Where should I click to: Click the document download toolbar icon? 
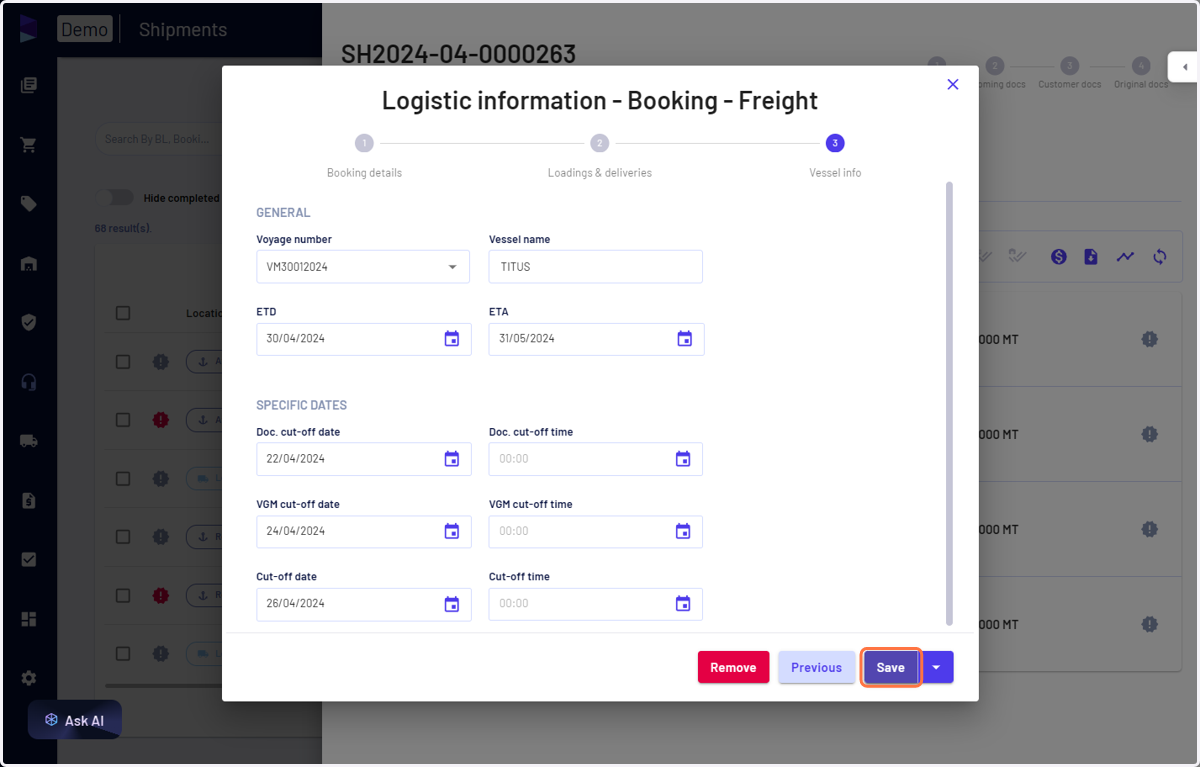(1091, 257)
